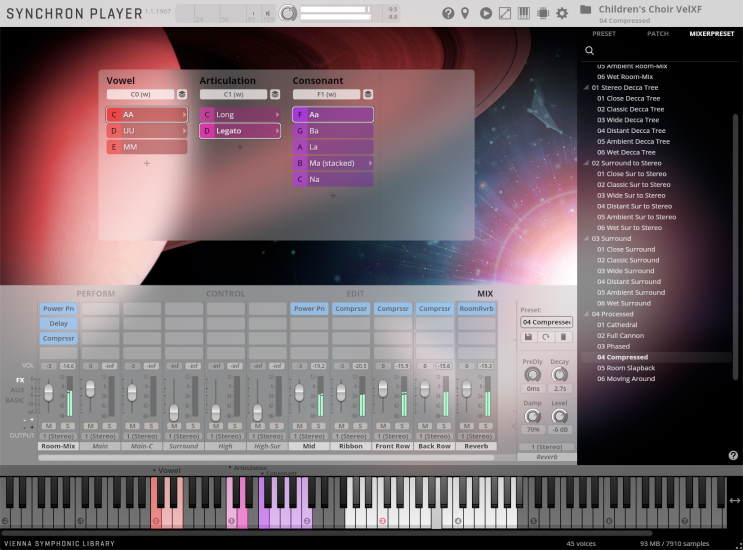
Task: Save the mixer preset with the disk icon
Action: point(528,337)
